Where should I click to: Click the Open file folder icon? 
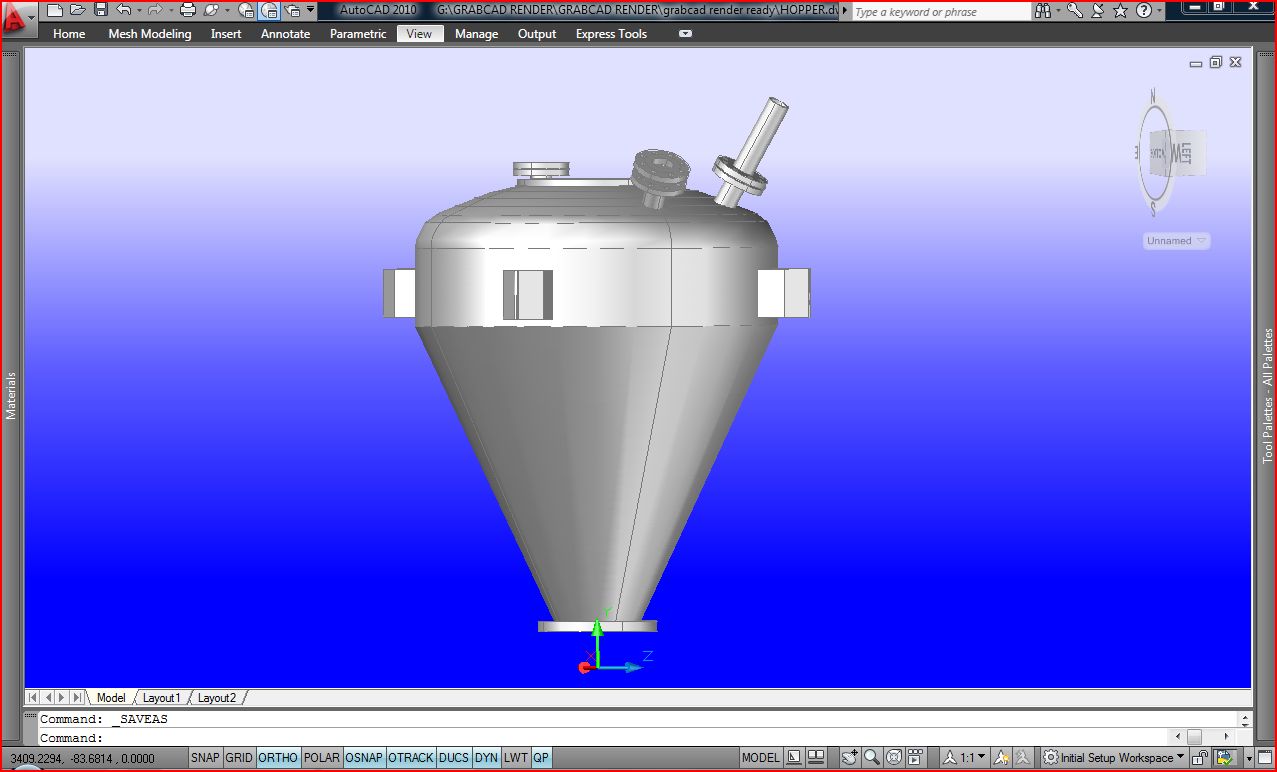tap(78, 11)
